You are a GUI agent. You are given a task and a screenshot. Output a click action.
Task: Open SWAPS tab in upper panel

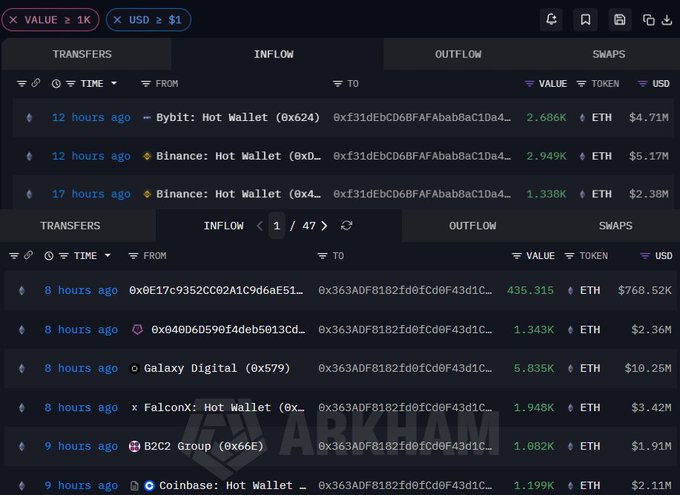609,54
